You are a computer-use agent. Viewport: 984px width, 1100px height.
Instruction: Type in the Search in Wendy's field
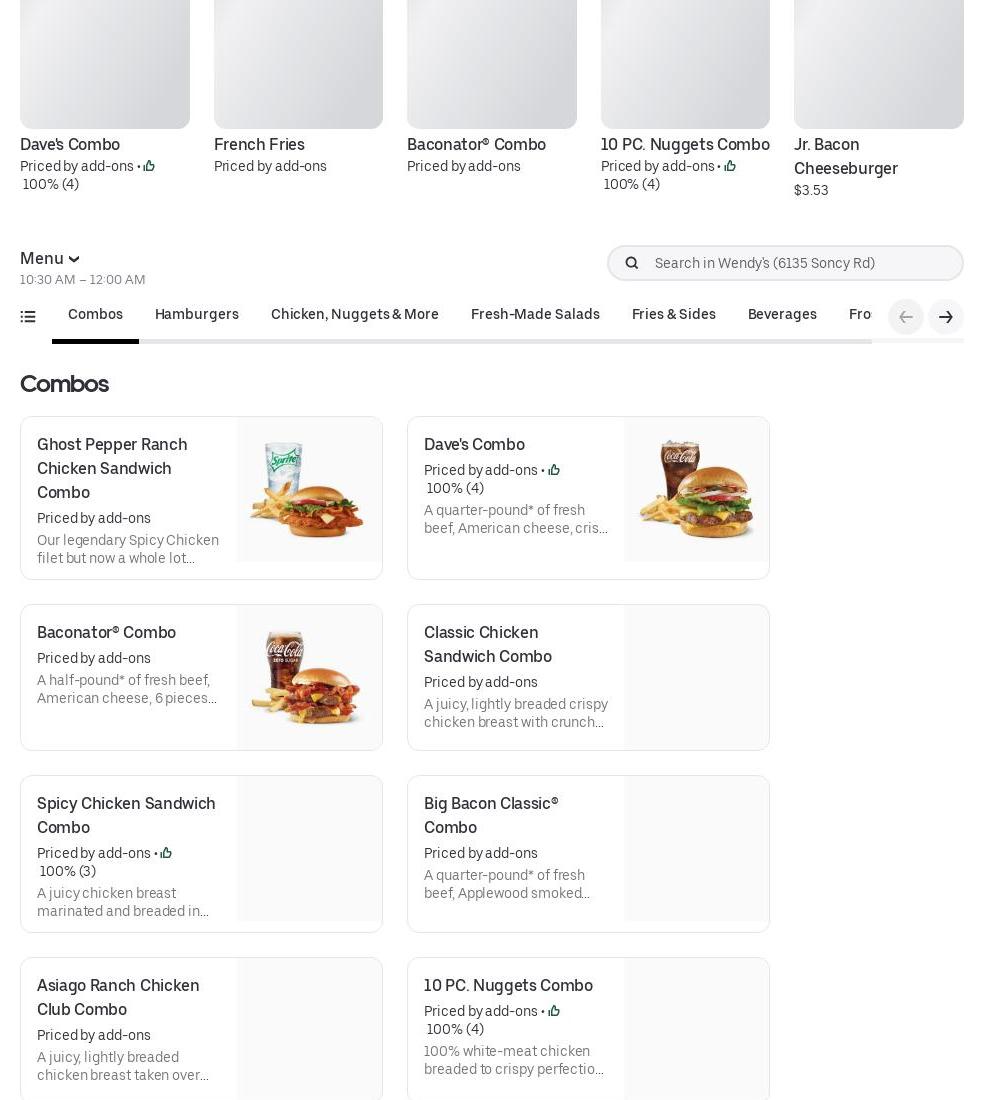coord(800,263)
